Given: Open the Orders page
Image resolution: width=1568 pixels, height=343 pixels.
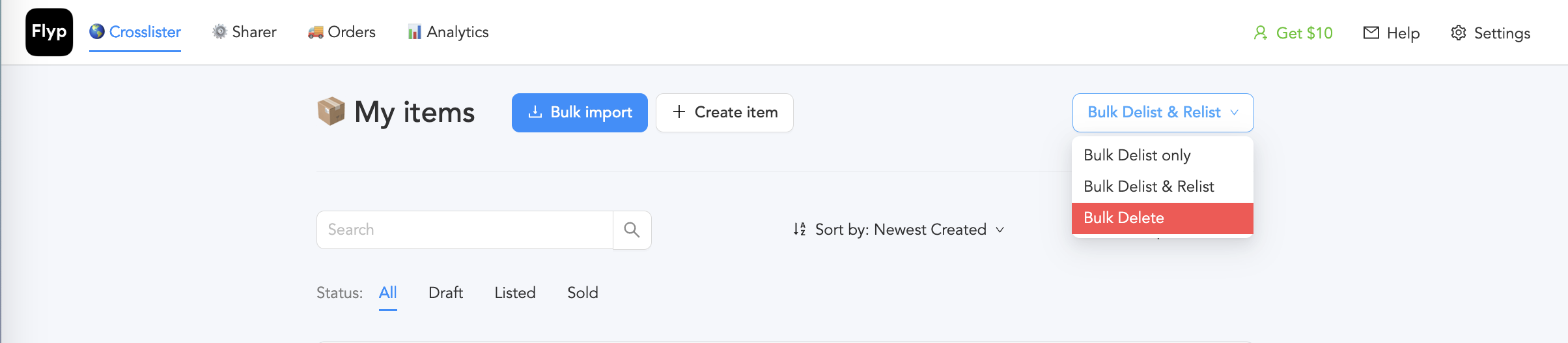Looking at the screenshot, I should [x=342, y=32].
